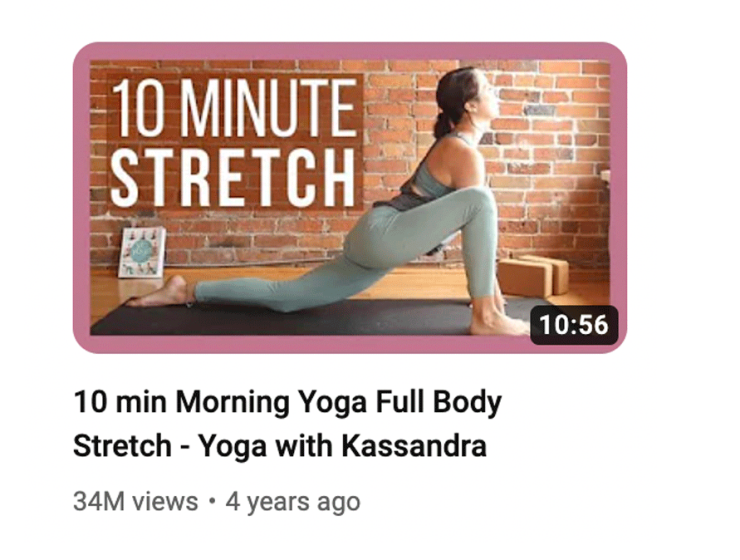Viewport: 740px width, 560px height.
Task: Click the 34M views count
Action: point(136,501)
